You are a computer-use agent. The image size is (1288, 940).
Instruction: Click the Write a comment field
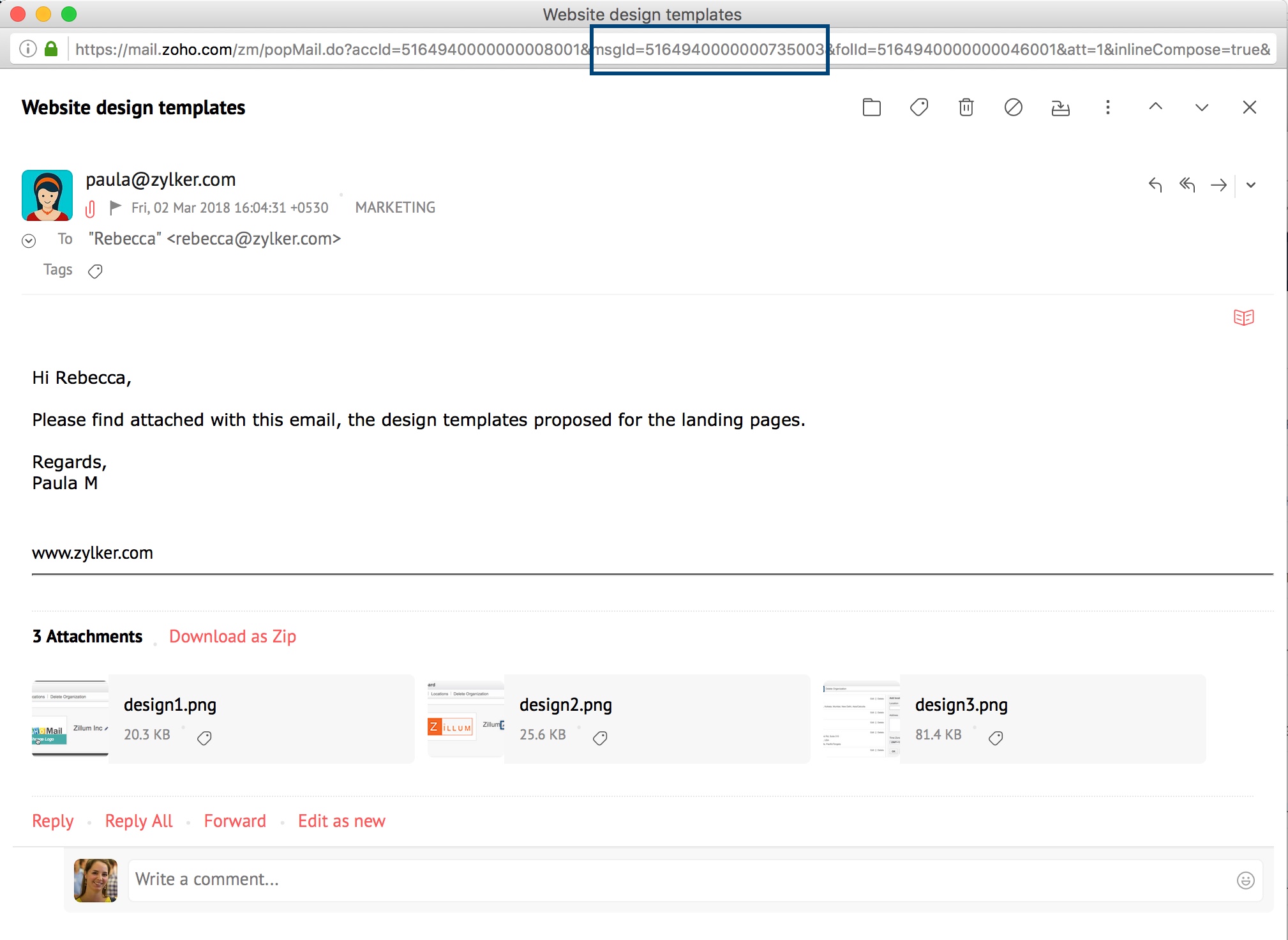(x=677, y=880)
